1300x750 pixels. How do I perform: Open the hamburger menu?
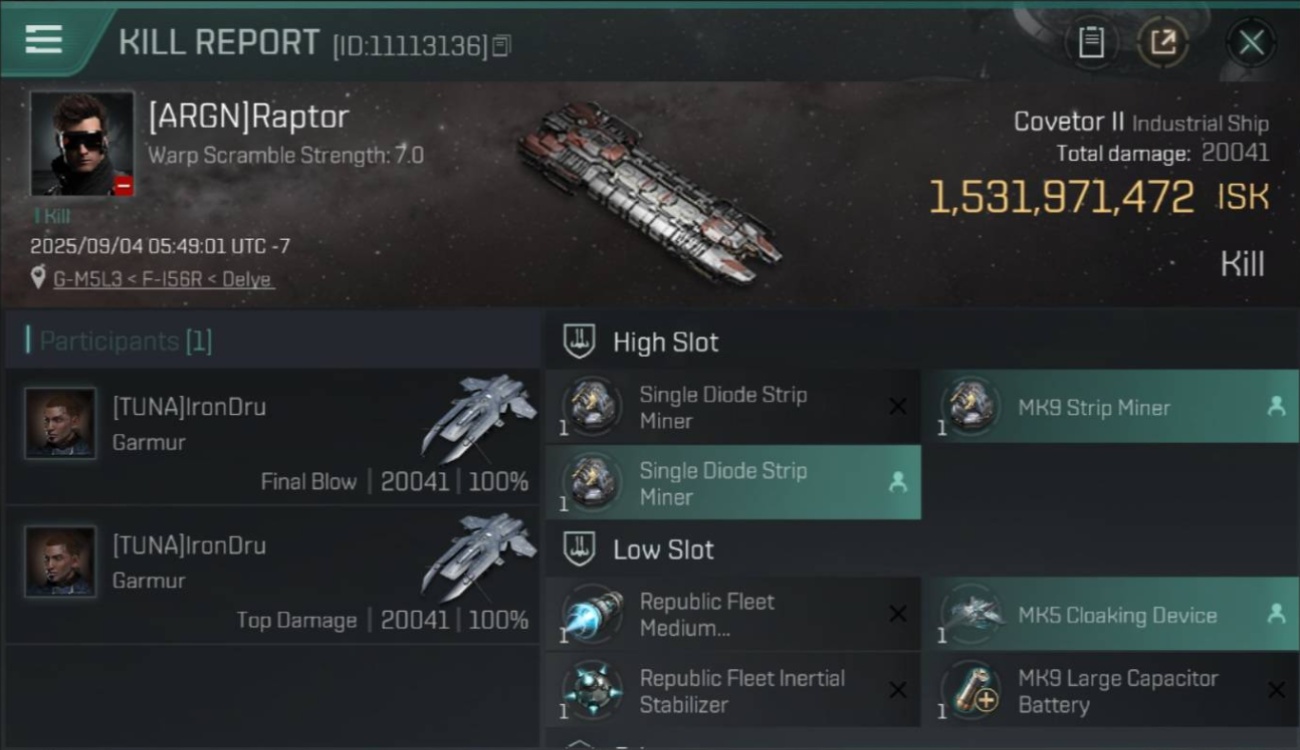pyautogui.click(x=44, y=40)
